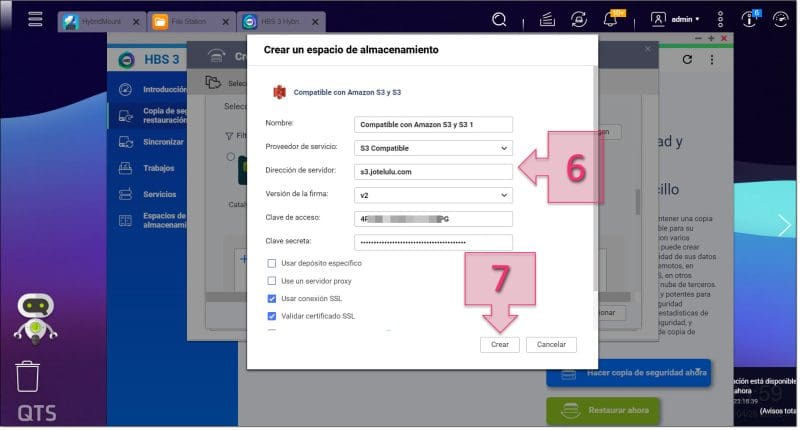Click the Servicios sidebar icon
The width and height of the screenshot is (800, 430).
pos(126,194)
